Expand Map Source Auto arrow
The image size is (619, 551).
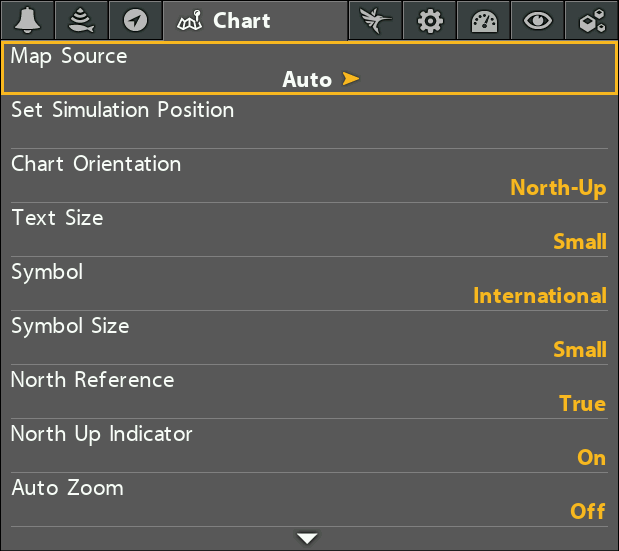click(x=351, y=79)
